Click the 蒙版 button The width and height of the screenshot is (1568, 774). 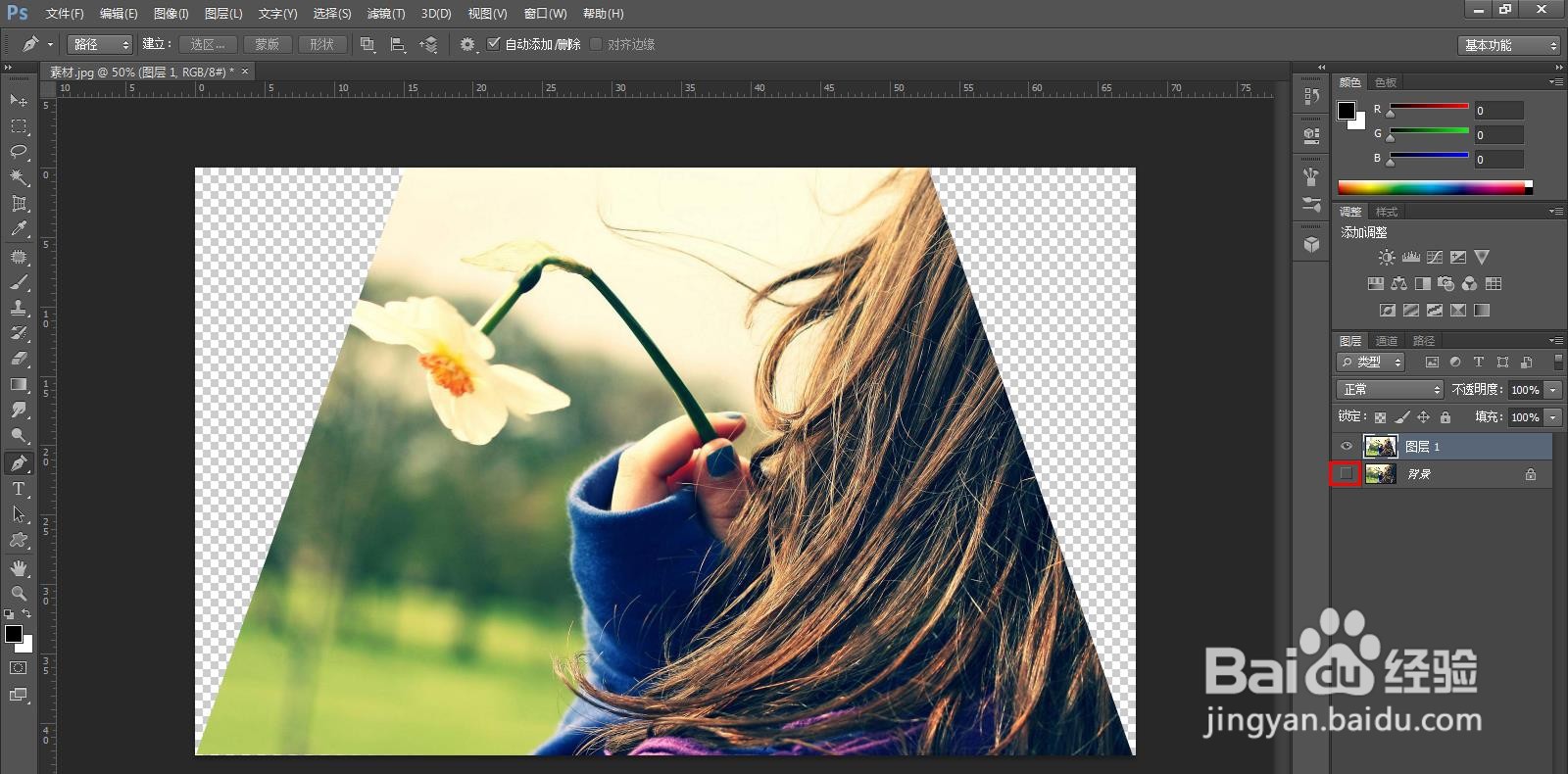click(268, 44)
